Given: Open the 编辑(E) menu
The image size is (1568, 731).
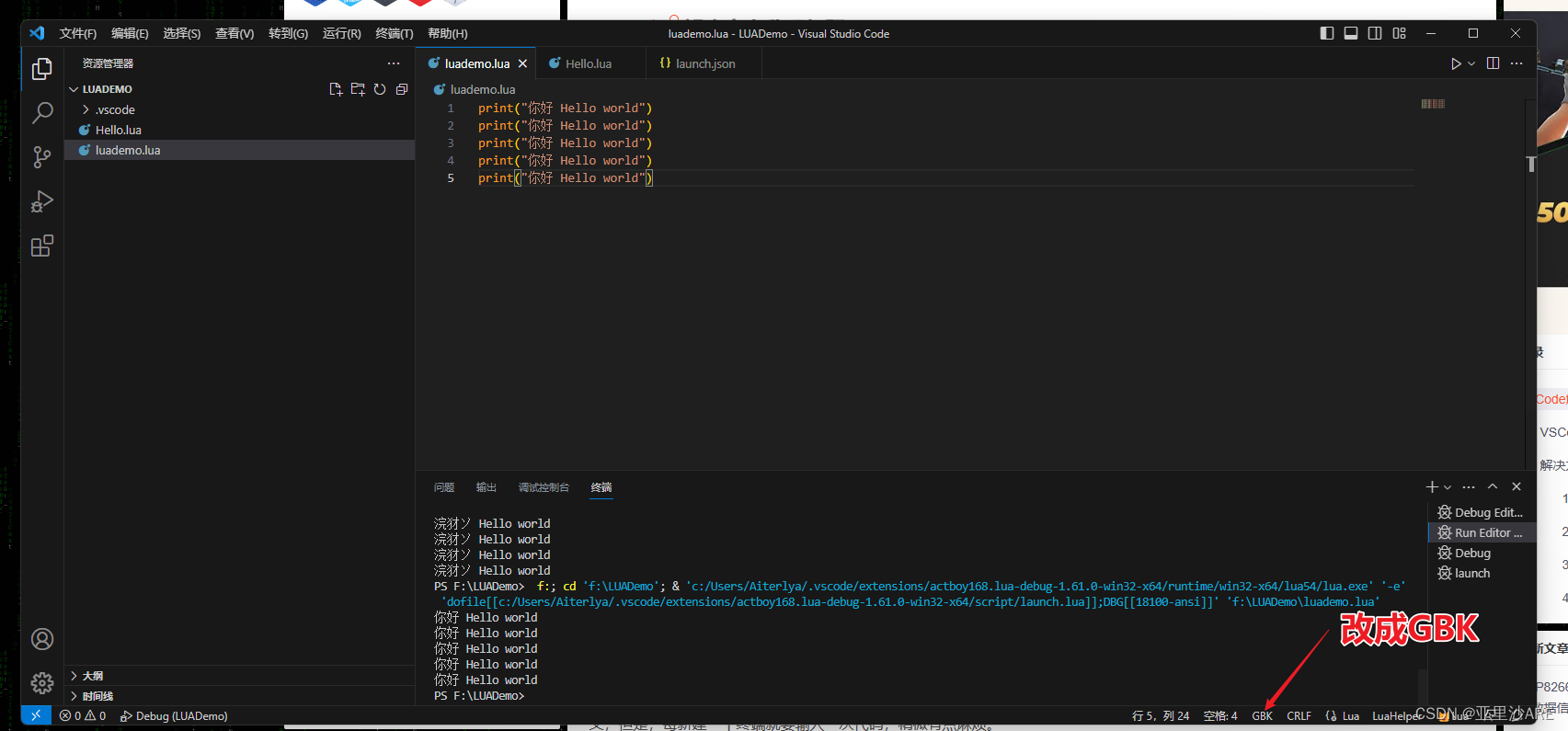Looking at the screenshot, I should pos(130,33).
